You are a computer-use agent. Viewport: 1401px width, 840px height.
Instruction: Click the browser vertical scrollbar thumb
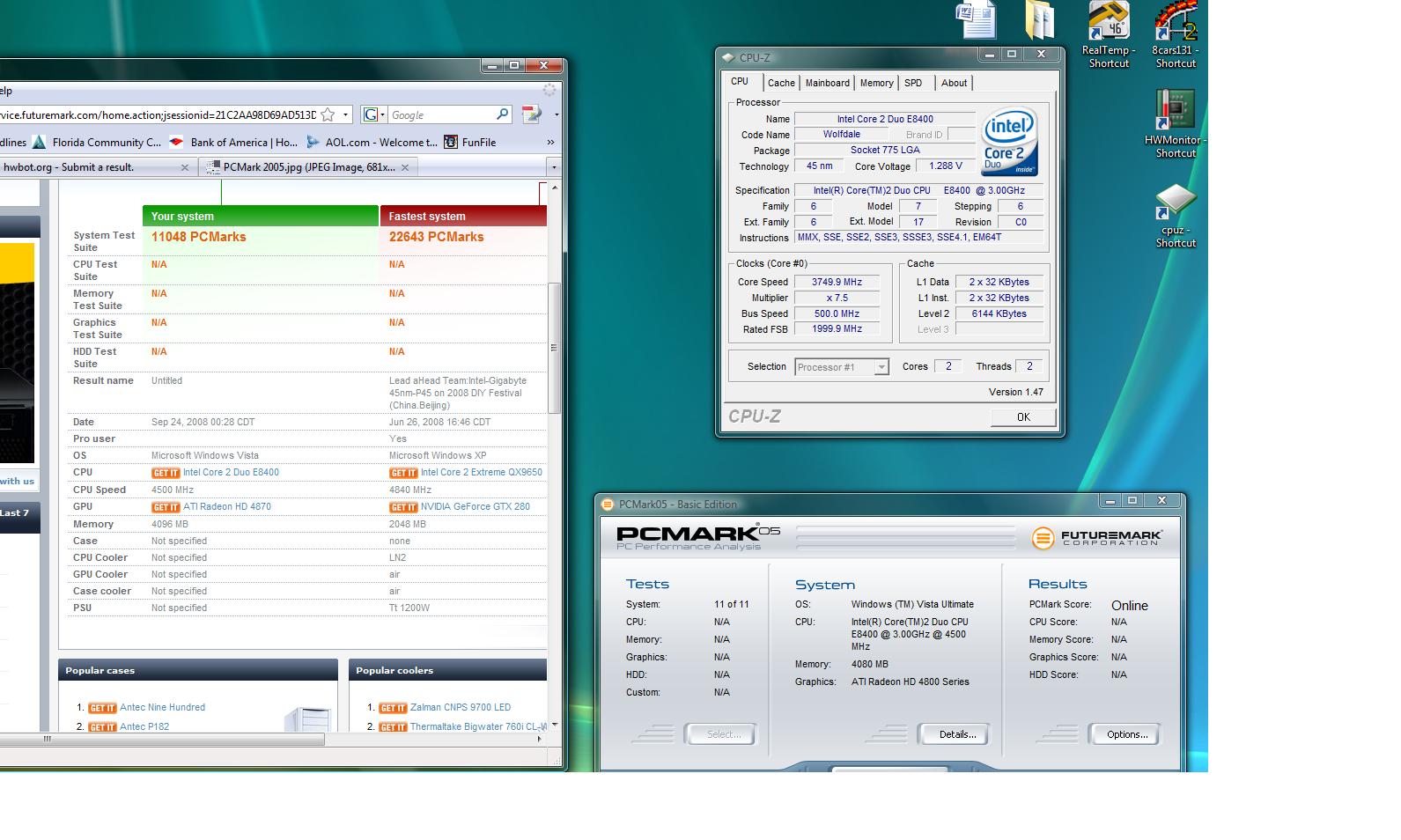click(554, 348)
